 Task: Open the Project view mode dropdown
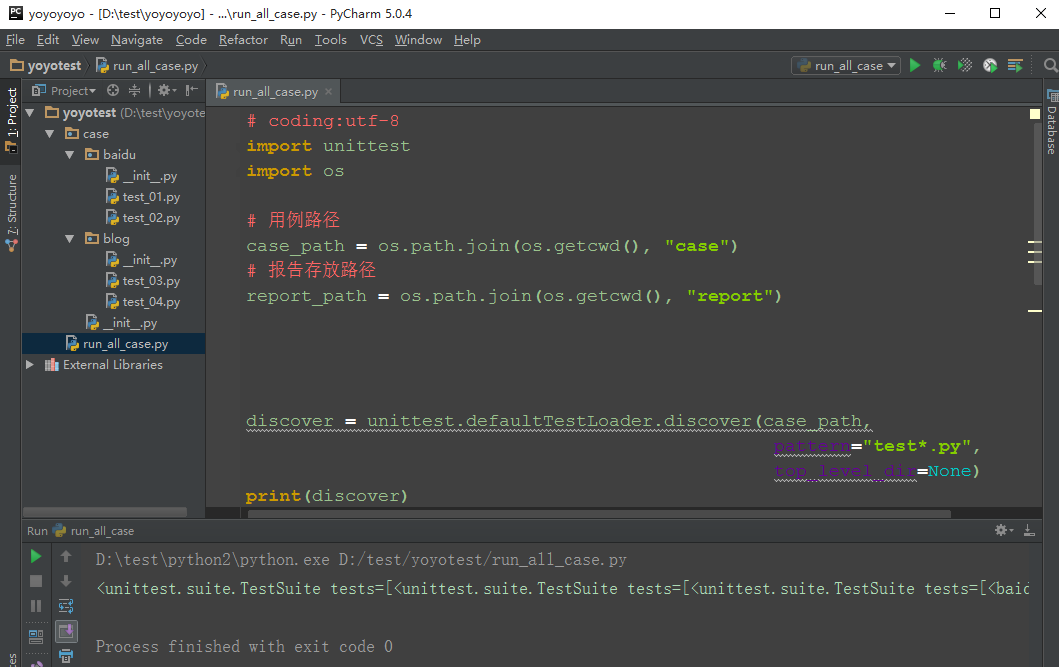pos(64,90)
